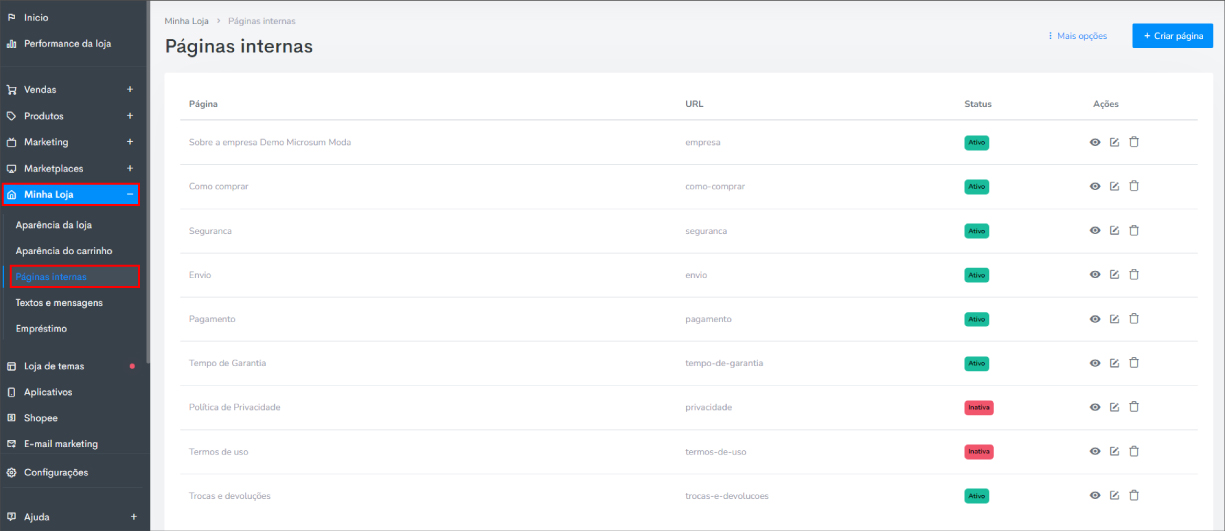The height and width of the screenshot is (531, 1225).
Task: Preview the Política de Privacidade page
Action: (1095, 407)
